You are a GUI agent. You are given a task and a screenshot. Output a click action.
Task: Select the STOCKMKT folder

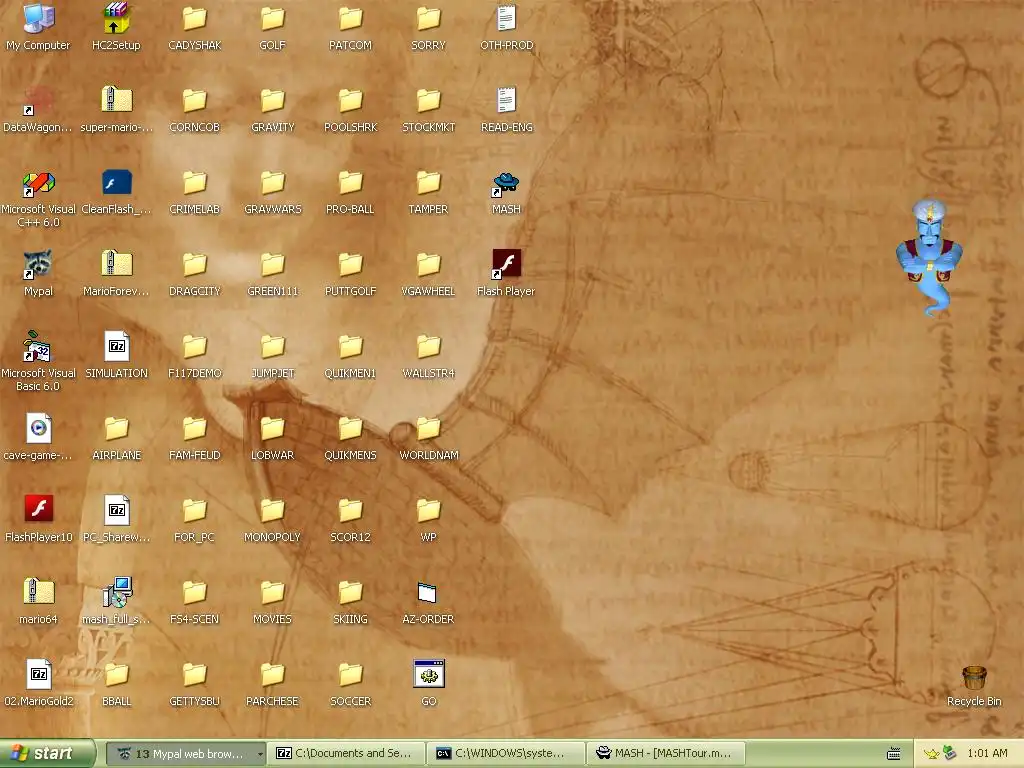pyautogui.click(x=428, y=101)
